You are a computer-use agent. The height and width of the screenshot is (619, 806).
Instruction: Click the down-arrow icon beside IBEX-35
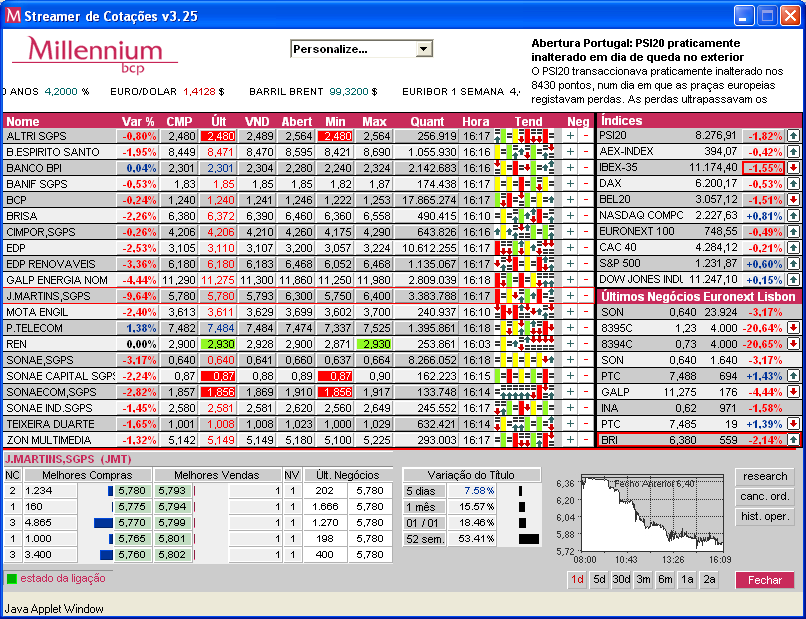(794, 168)
